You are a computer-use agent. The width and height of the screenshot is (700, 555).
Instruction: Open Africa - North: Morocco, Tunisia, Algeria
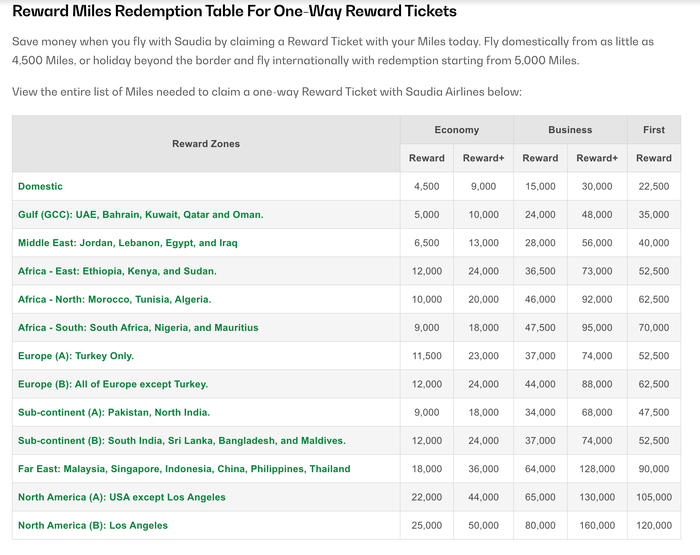114,299
